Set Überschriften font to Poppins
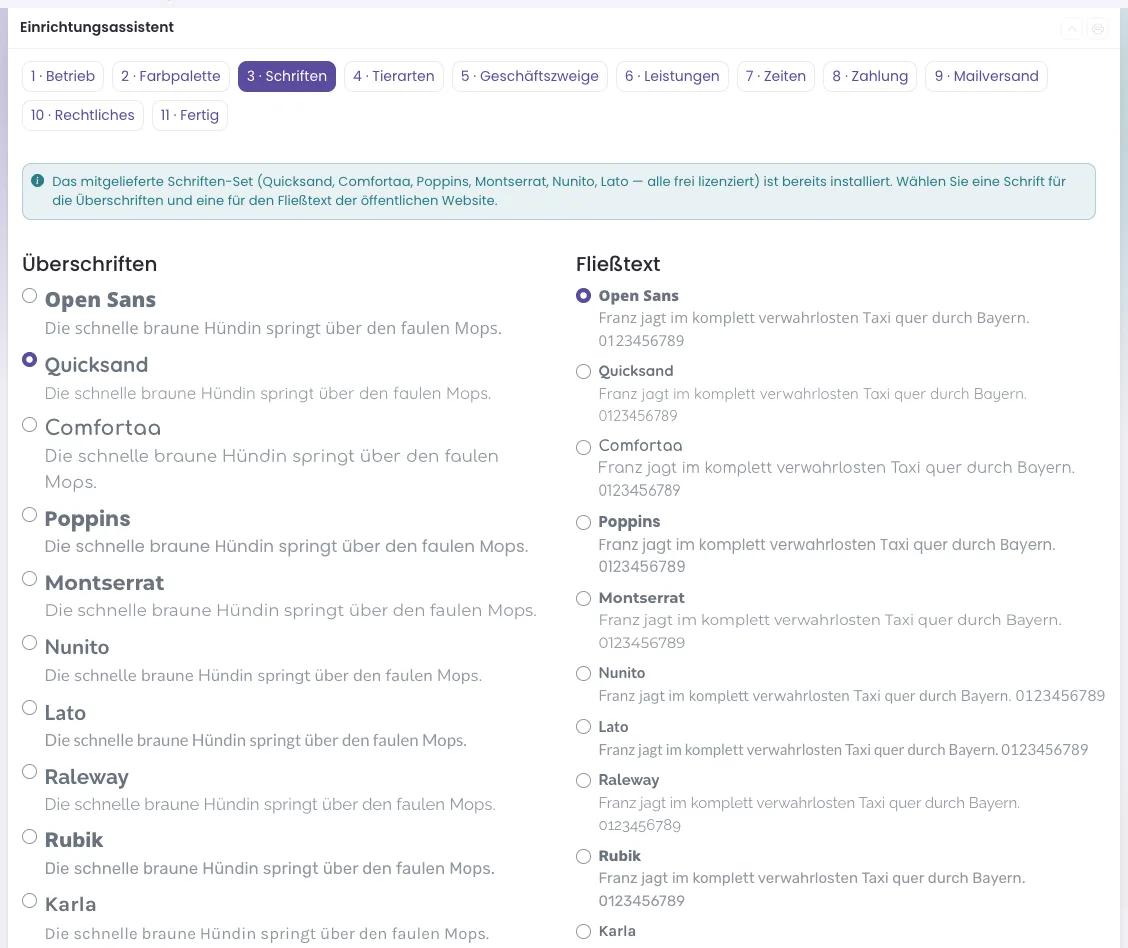This screenshot has width=1128, height=948. coord(29,514)
